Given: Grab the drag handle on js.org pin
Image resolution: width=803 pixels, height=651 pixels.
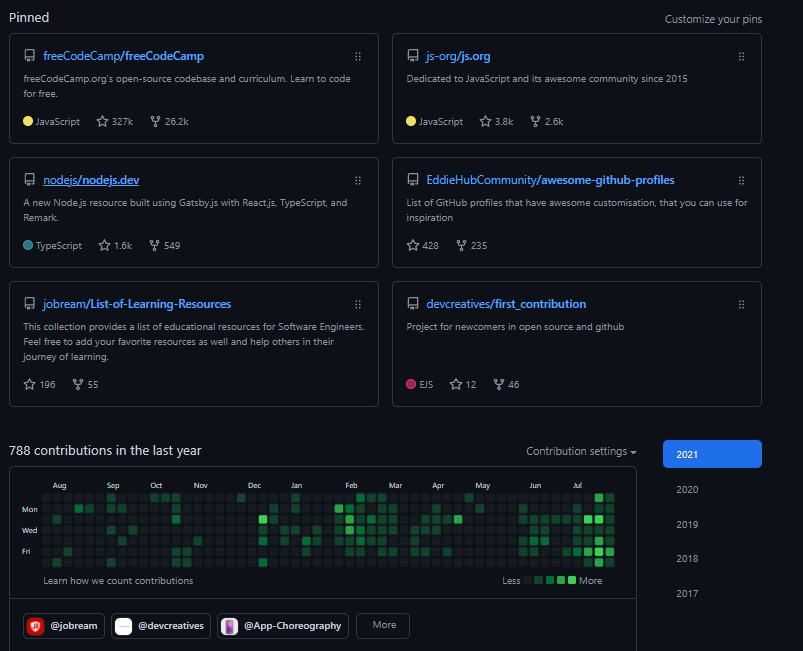Looking at the screenshot, I should [x=741, y=57].
